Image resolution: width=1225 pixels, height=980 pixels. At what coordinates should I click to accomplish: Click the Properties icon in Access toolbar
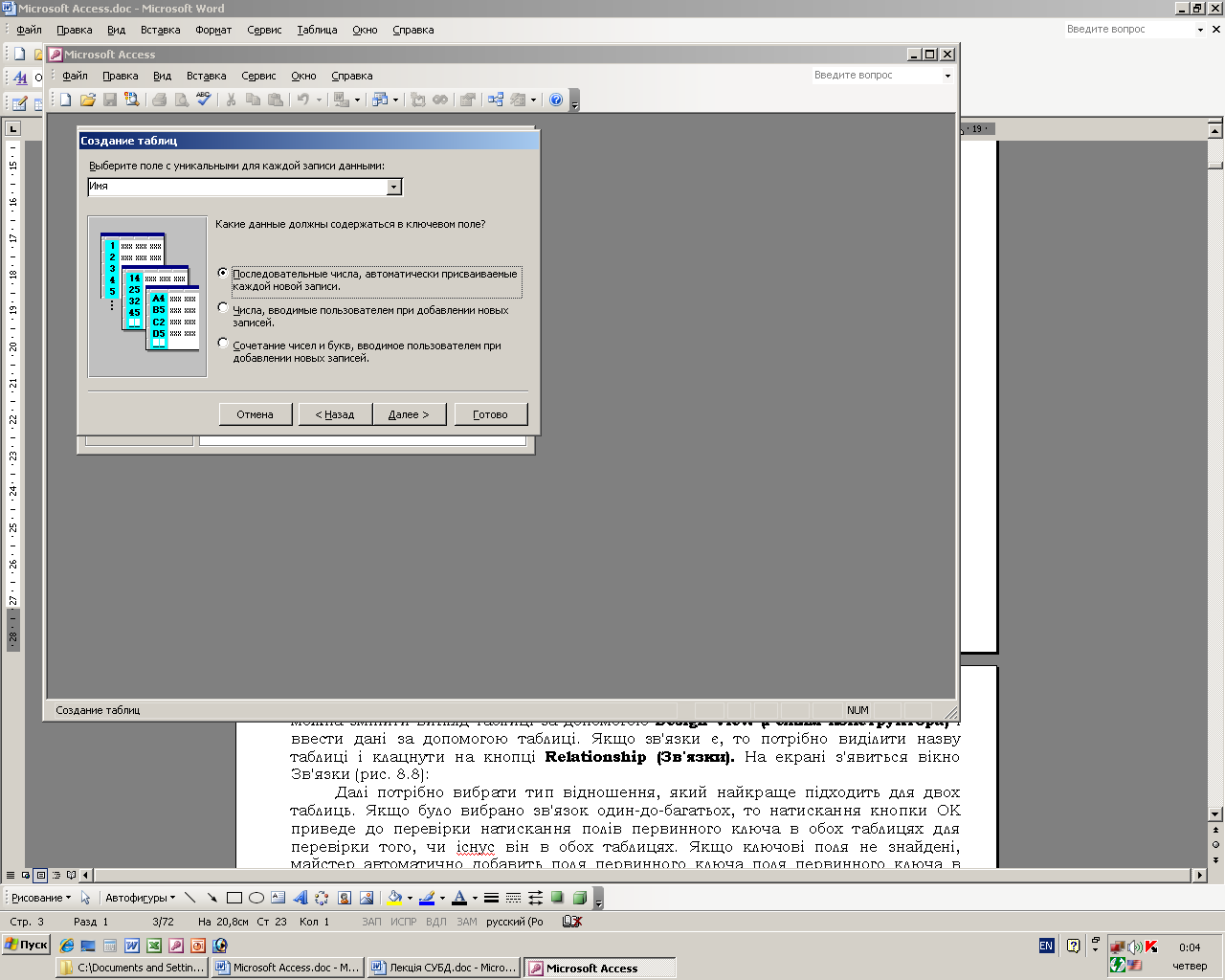coord(468,100)
